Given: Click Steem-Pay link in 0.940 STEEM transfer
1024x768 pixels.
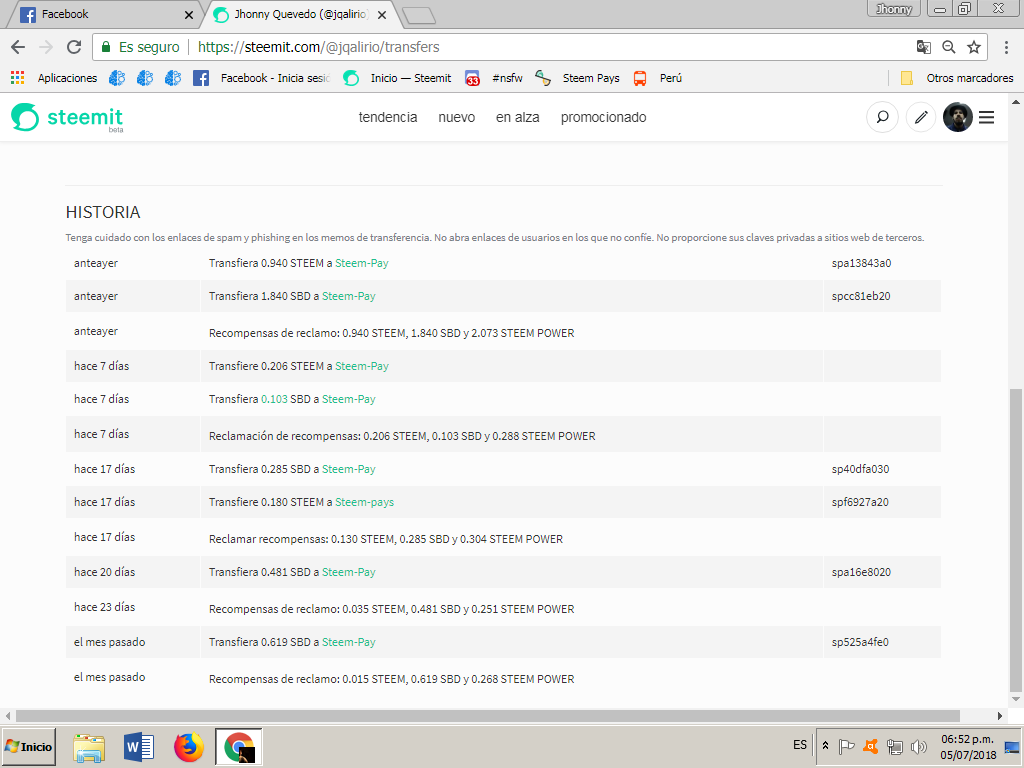Looking at the screenshot, I should (362, 263).
